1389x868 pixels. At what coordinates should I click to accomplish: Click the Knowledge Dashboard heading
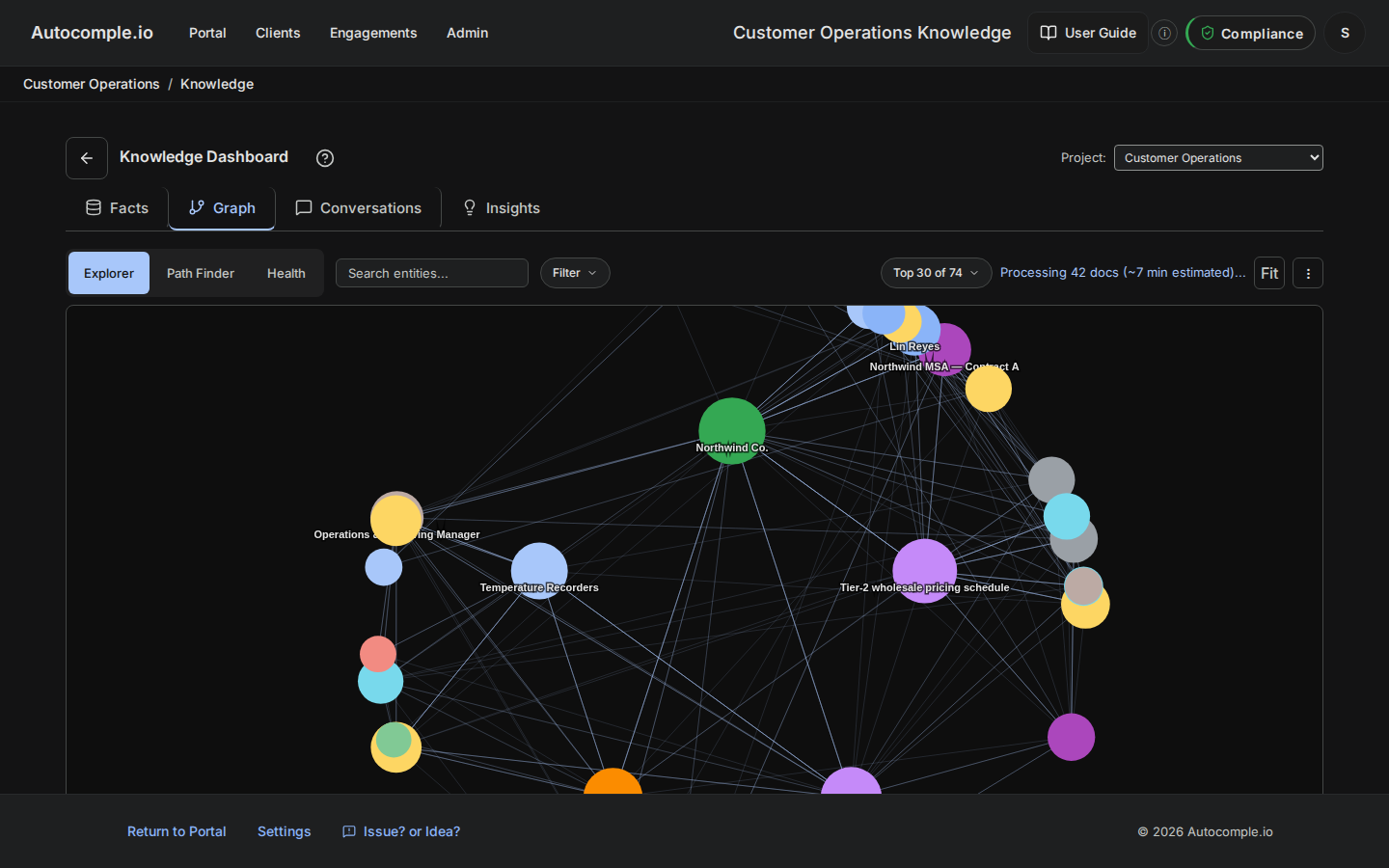204,157
